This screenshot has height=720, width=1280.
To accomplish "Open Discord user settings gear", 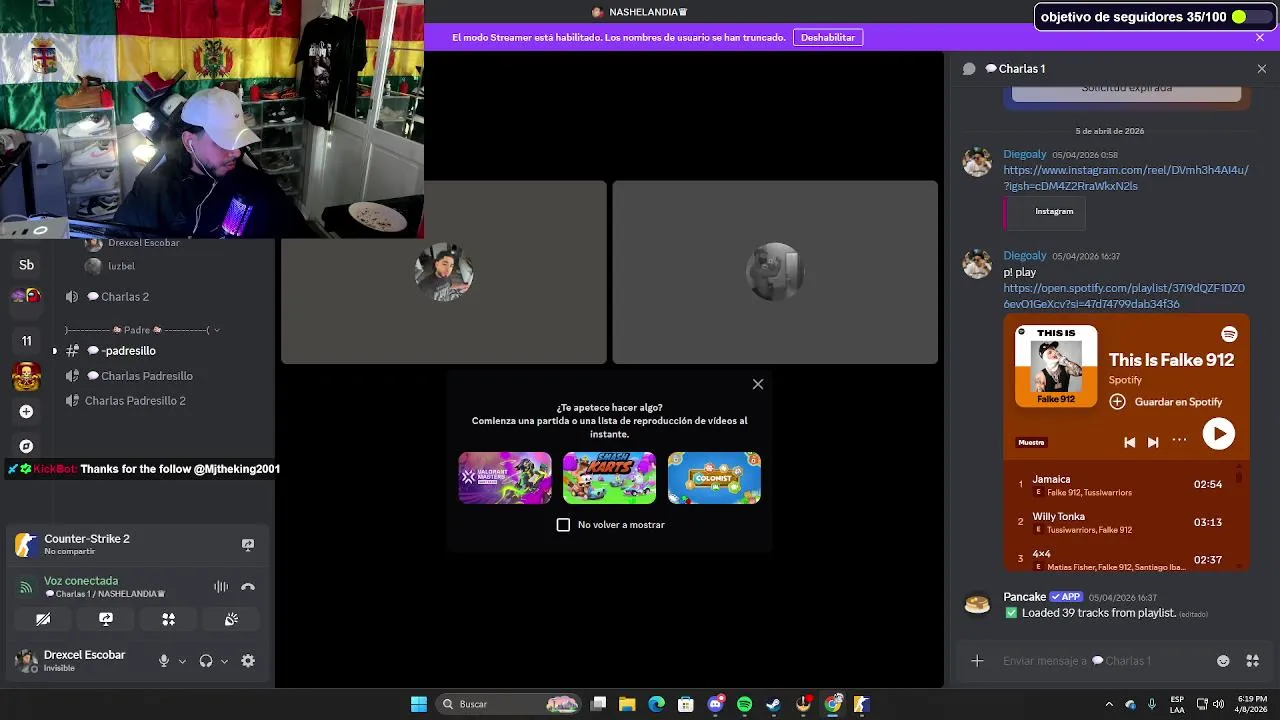I will point(248,661).
